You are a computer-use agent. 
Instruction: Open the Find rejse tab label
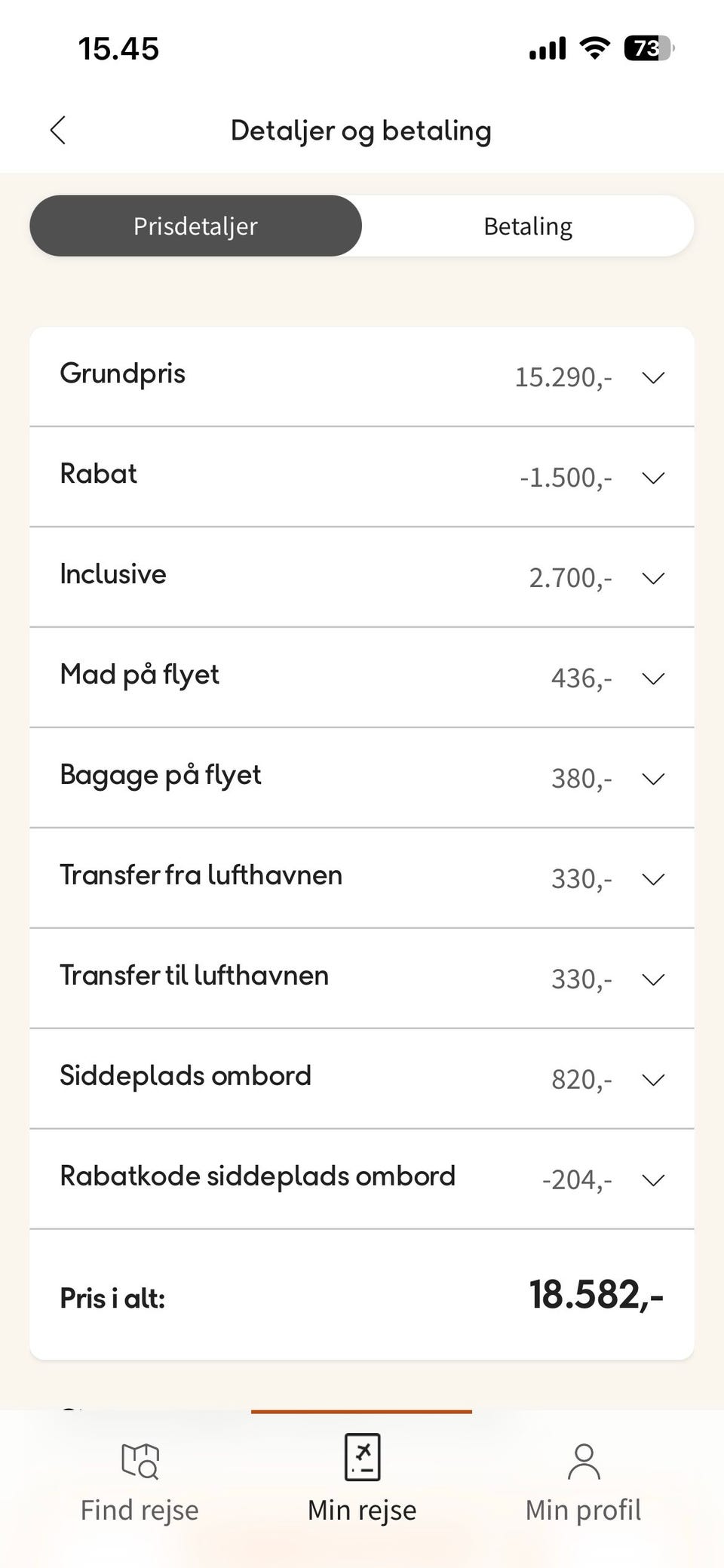click(140, 1511)
